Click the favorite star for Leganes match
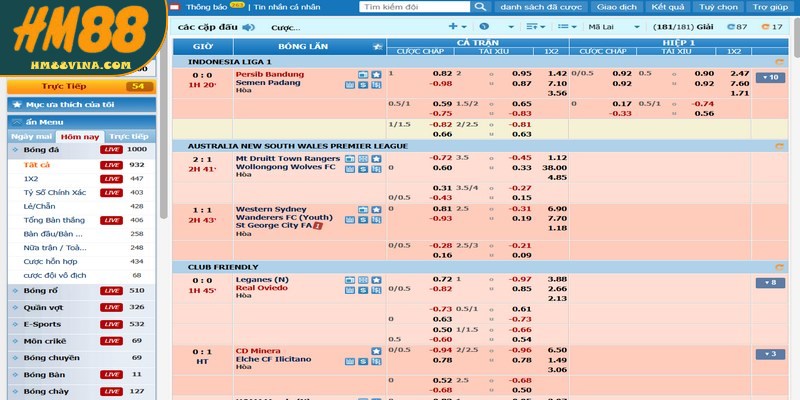The height and width of the screenshot is (400, 800). click(x=376, y=279)
